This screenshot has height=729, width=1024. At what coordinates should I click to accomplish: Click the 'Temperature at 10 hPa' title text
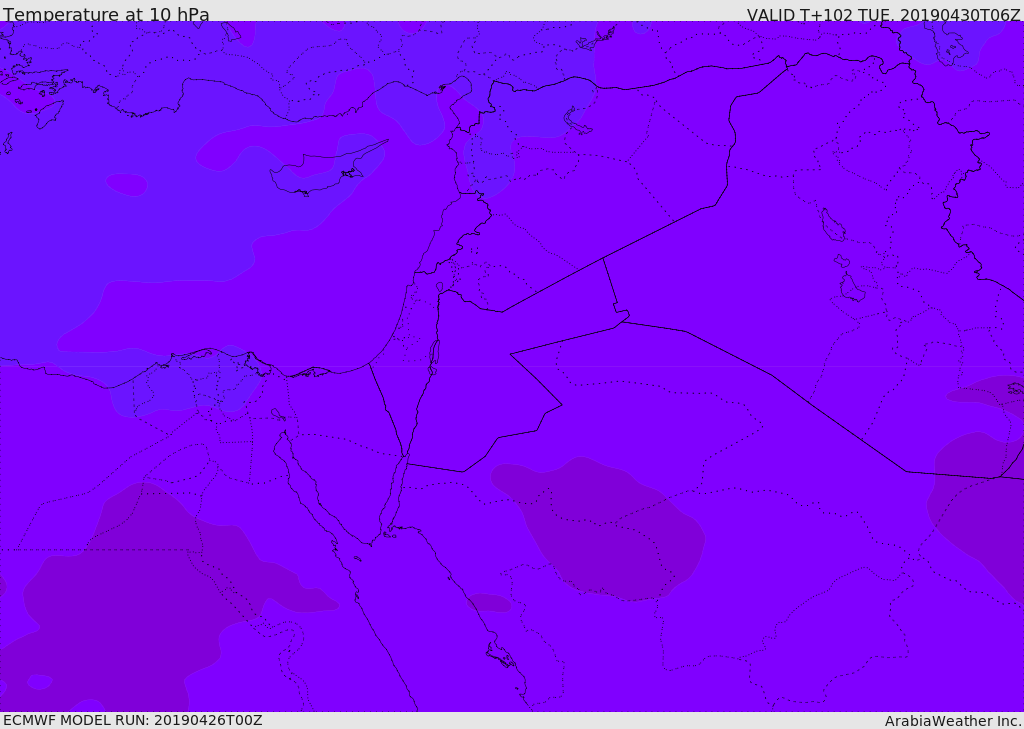coord(106,14)
